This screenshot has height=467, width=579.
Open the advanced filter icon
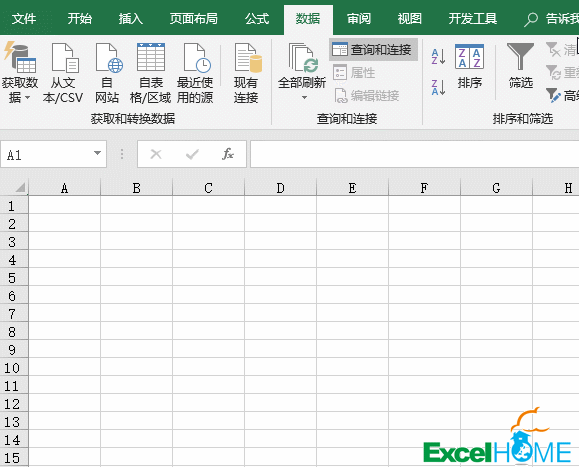tap(553, 95)
